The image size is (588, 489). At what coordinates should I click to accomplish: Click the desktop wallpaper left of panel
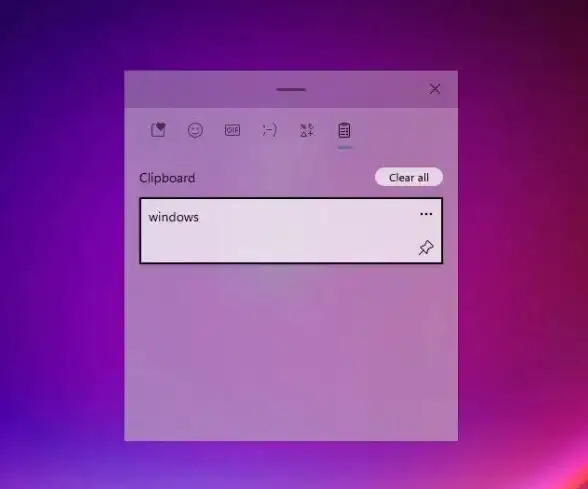(62, 244)
